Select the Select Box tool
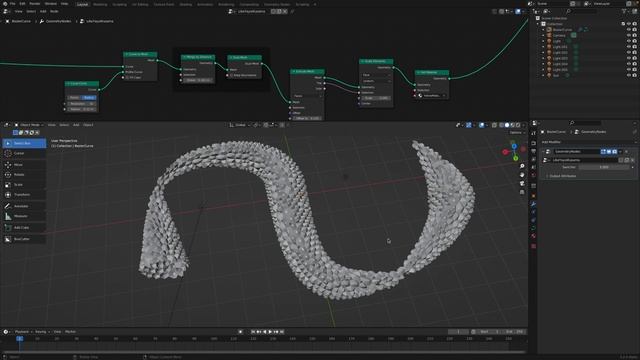This screenshot has height=360, width=640. [24, 143]
